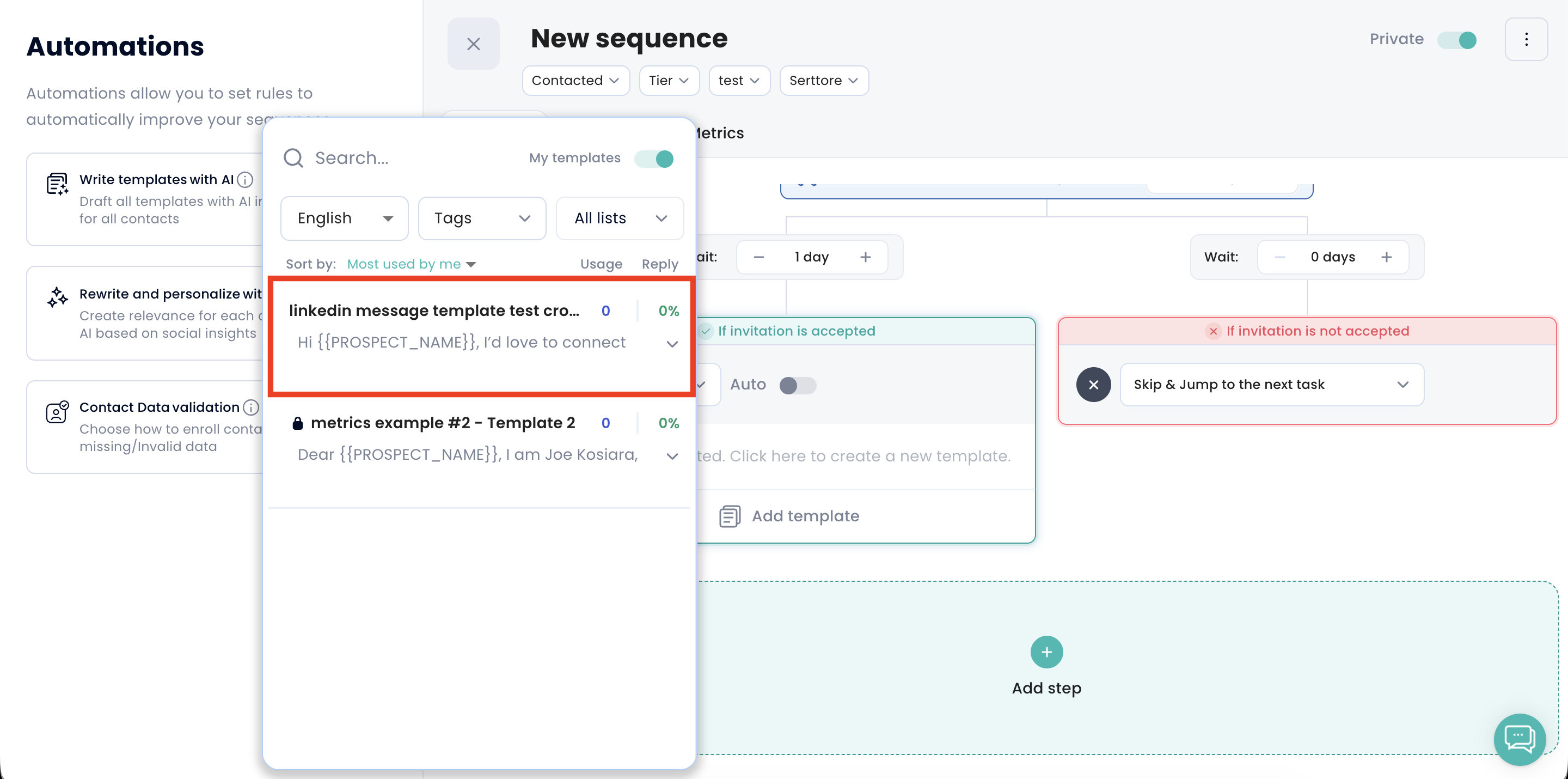
Task: Disable the Private toggle
Action: pos(1457,40)
